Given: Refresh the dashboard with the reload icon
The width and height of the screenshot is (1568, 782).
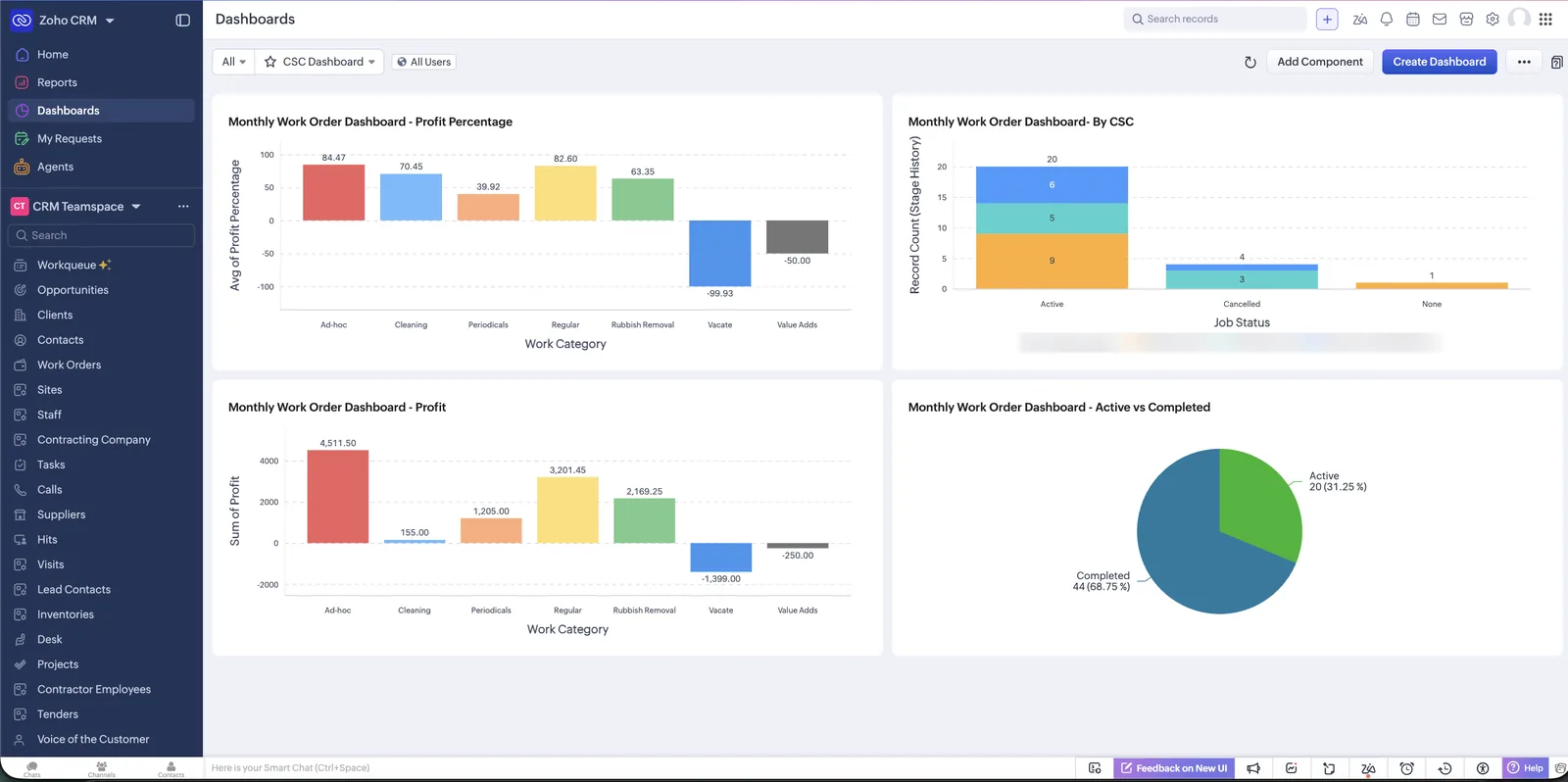Looking at the screenshot, I should coord(1250,62).
